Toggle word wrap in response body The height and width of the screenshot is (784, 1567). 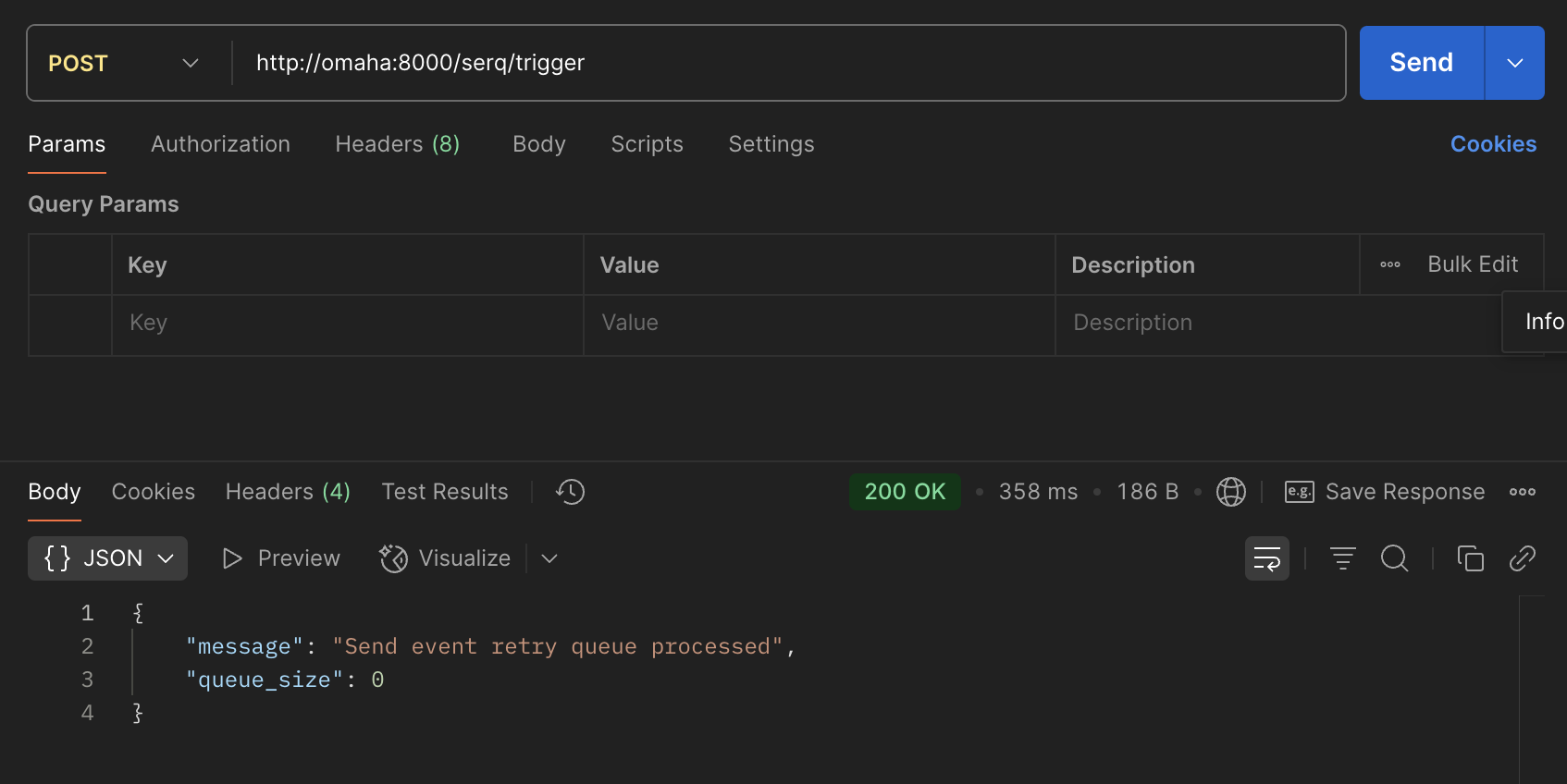[x=1266, y=558]
